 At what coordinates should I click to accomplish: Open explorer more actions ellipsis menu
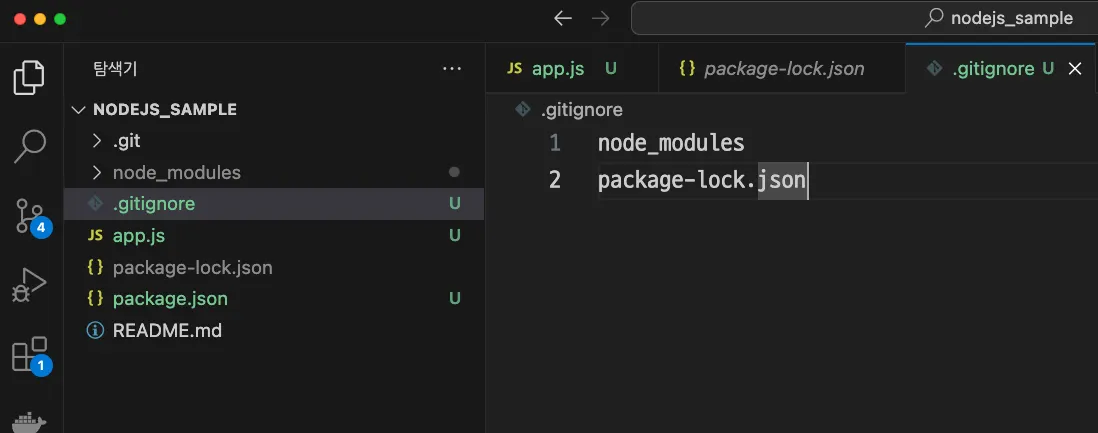[452, 69]
